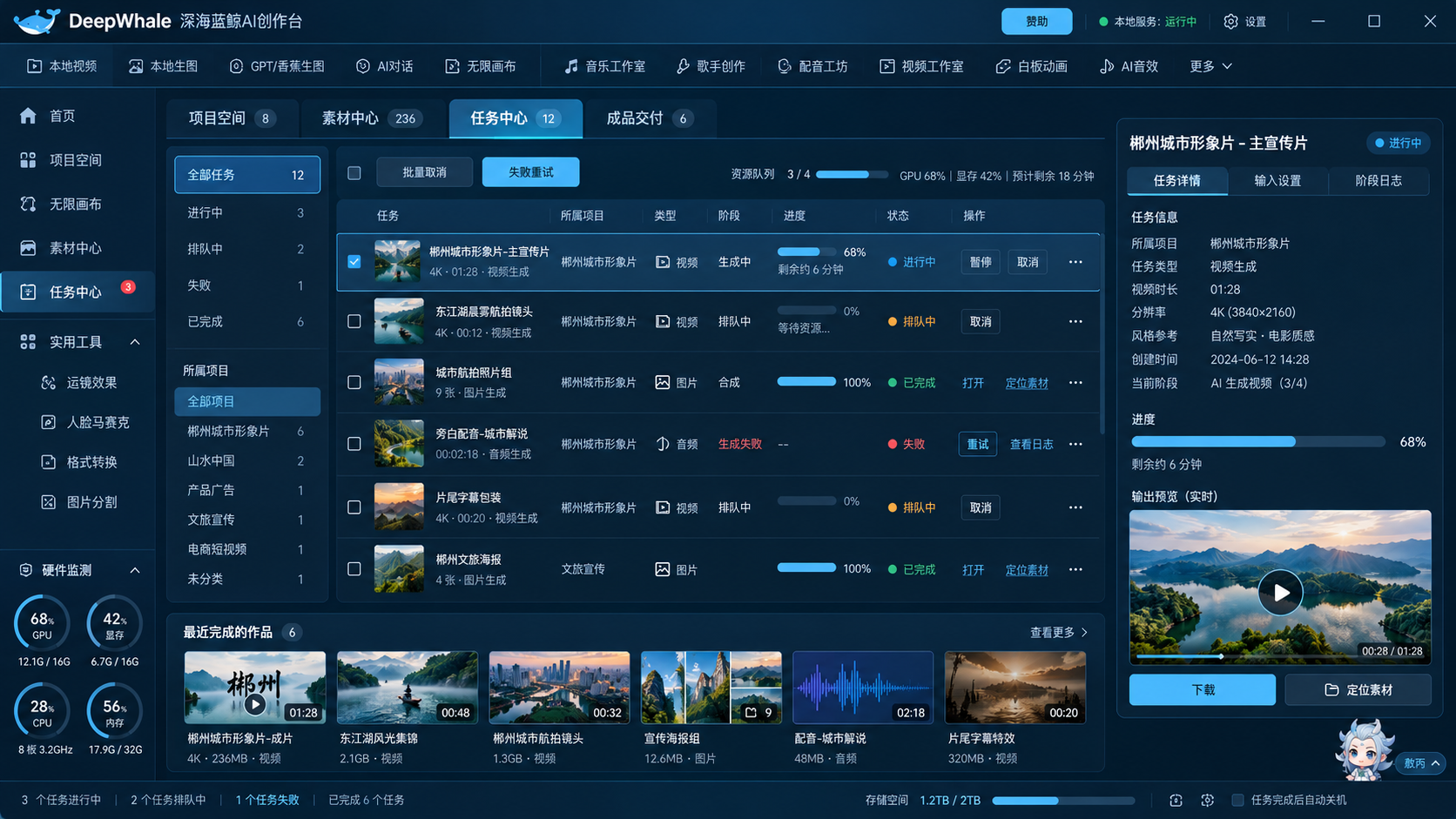Open 查看更多 for recent works
This screenshot has width=1456, height=819.
1059,633
